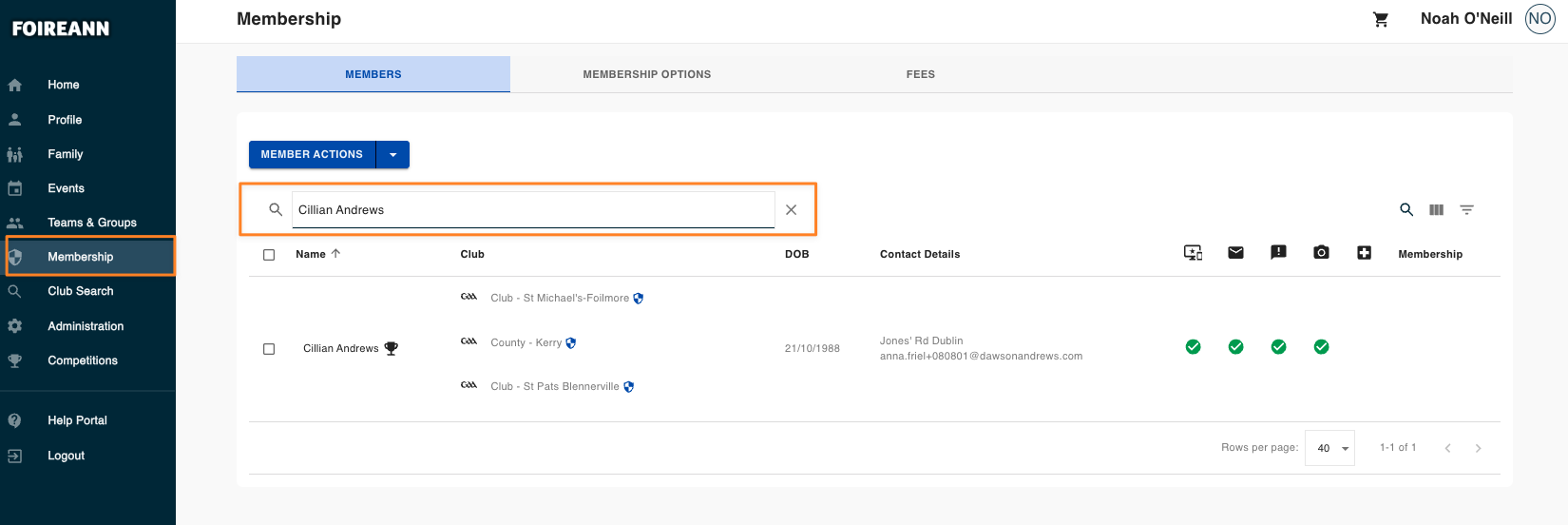
Task: Click green checkmark under envelope column
Action: tap(1236, 347)
